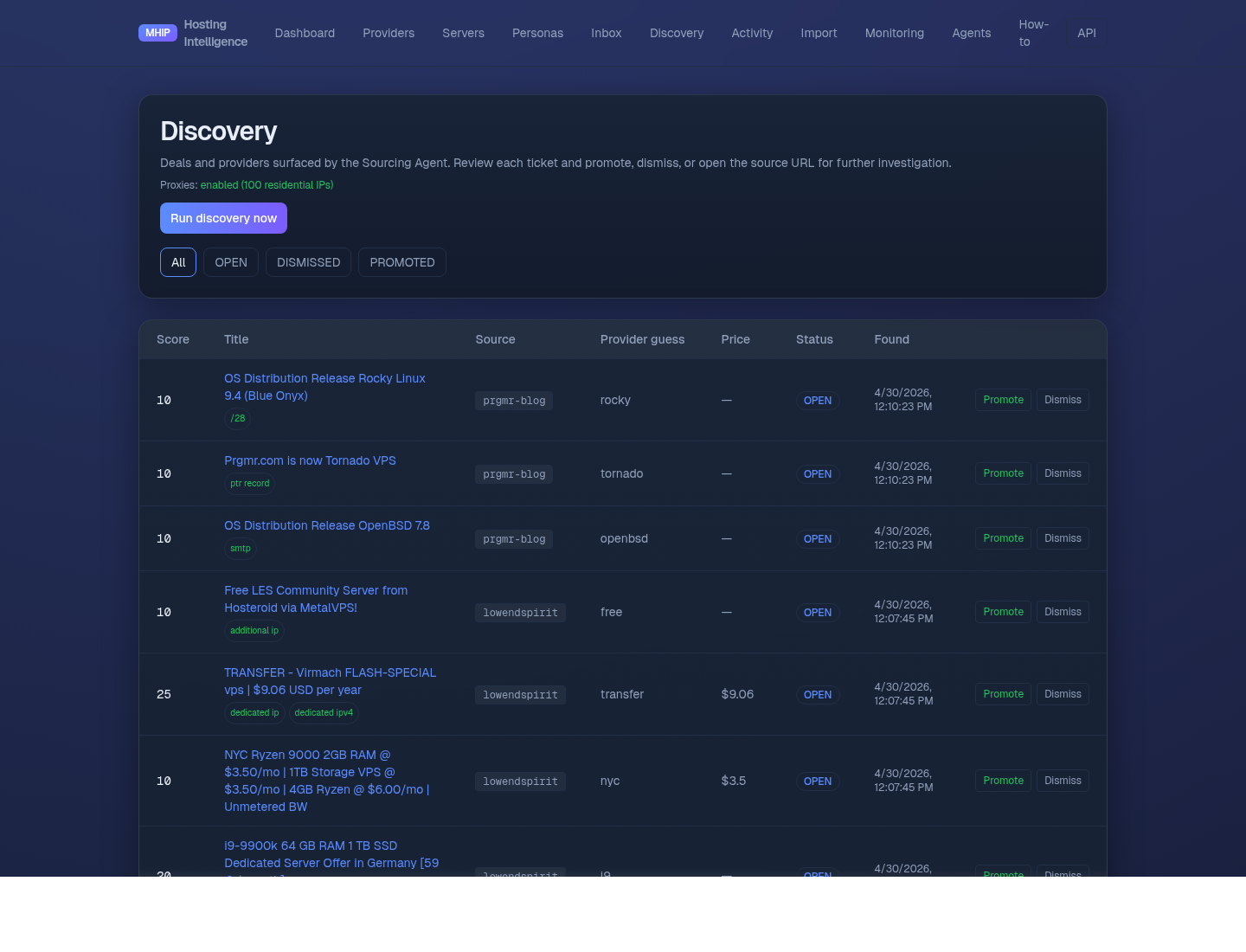
Task: Click OPEN status badge for tornado row
Action: pyautogui.click(x=817, y=474)
